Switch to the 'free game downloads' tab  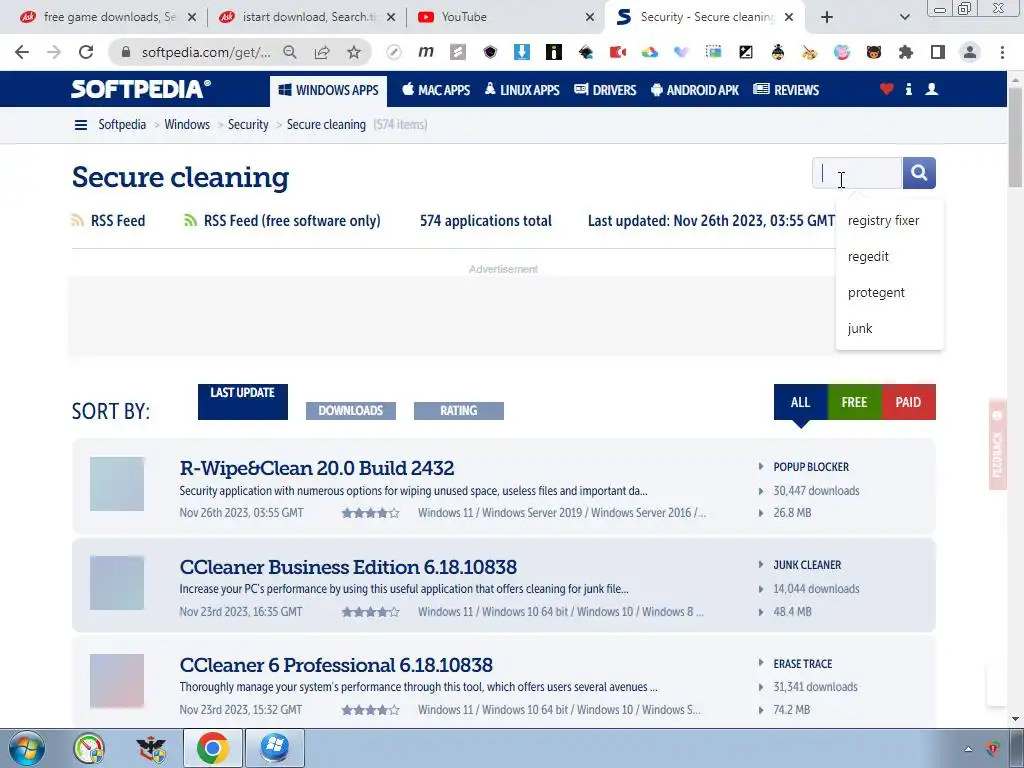point(108,17)
